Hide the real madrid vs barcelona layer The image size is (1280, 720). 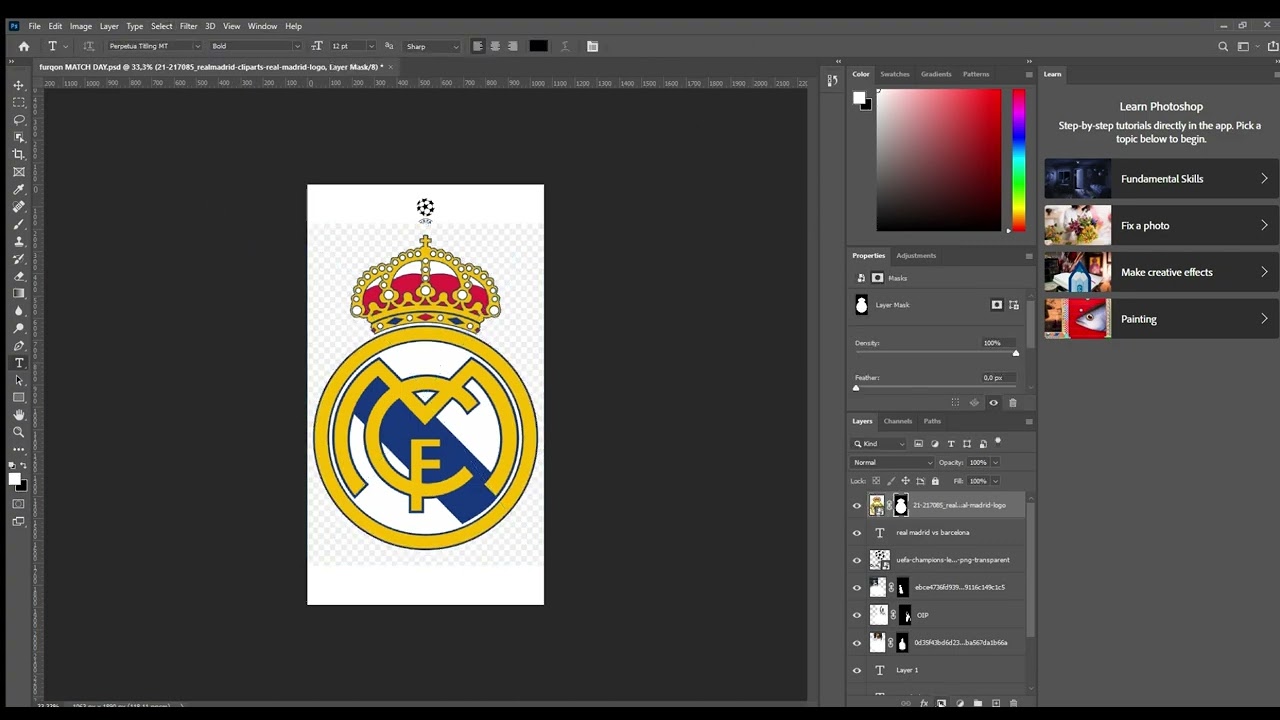pyautogui.click(x=856, y=533)
